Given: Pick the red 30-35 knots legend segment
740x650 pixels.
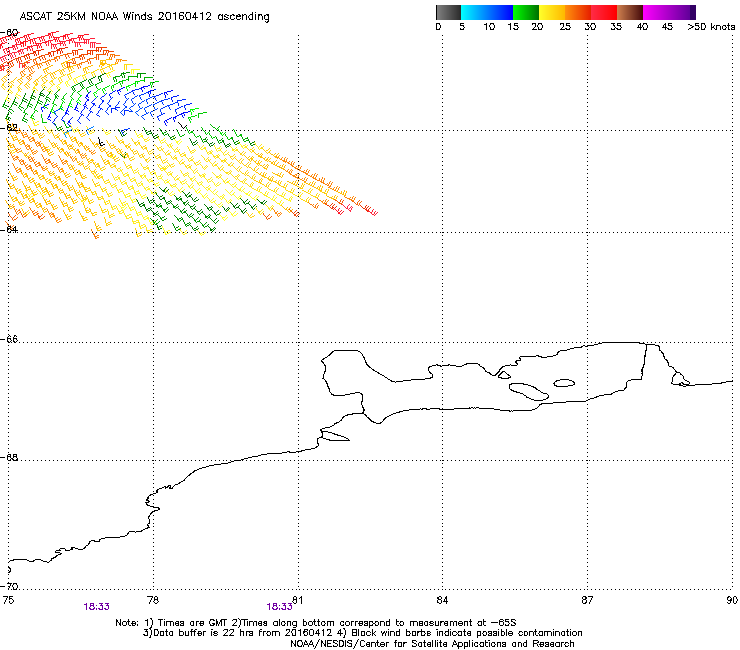Looking at the screenshot, I should click(604, 12).
